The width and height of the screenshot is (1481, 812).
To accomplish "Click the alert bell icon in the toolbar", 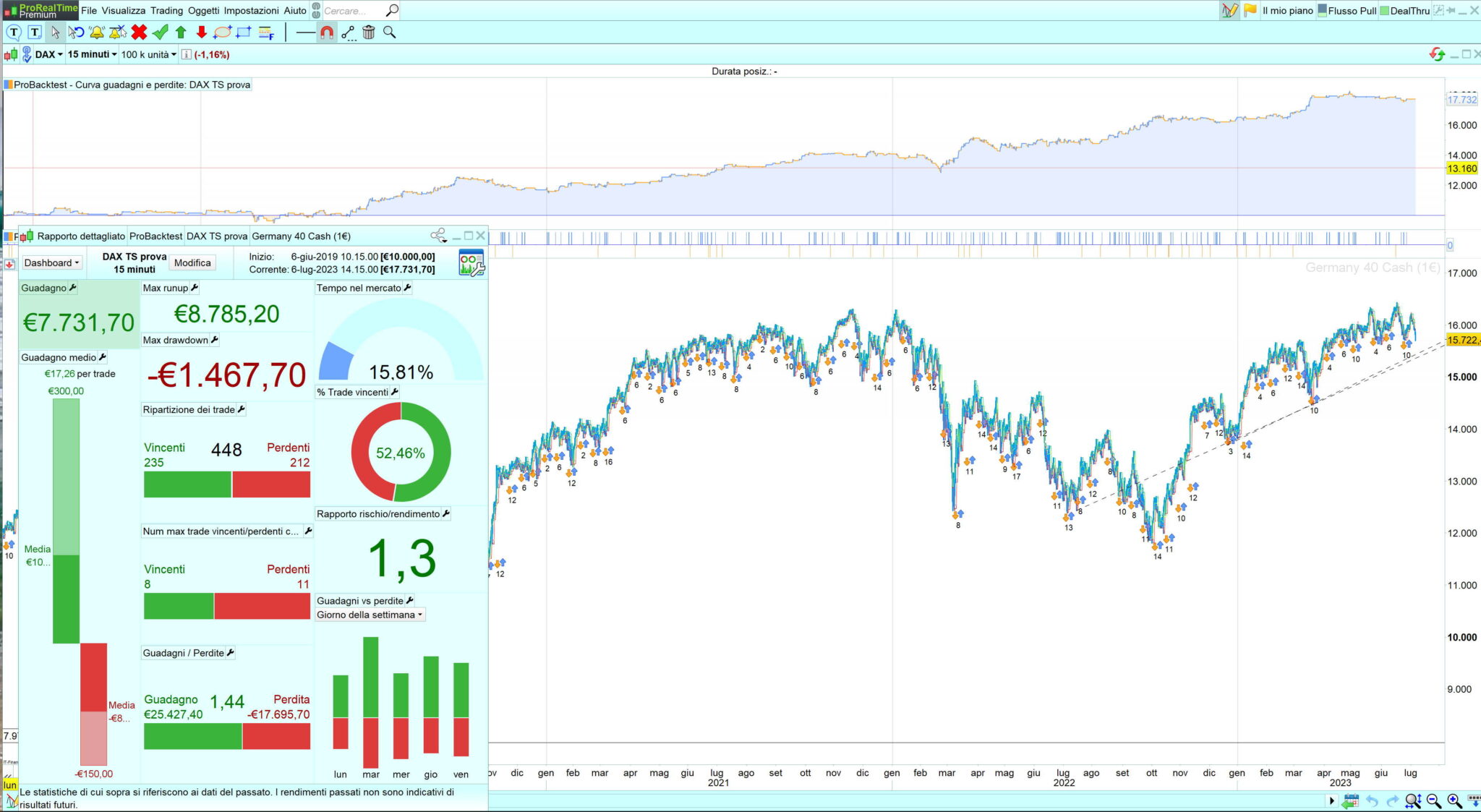I will [x=96, y=32].
